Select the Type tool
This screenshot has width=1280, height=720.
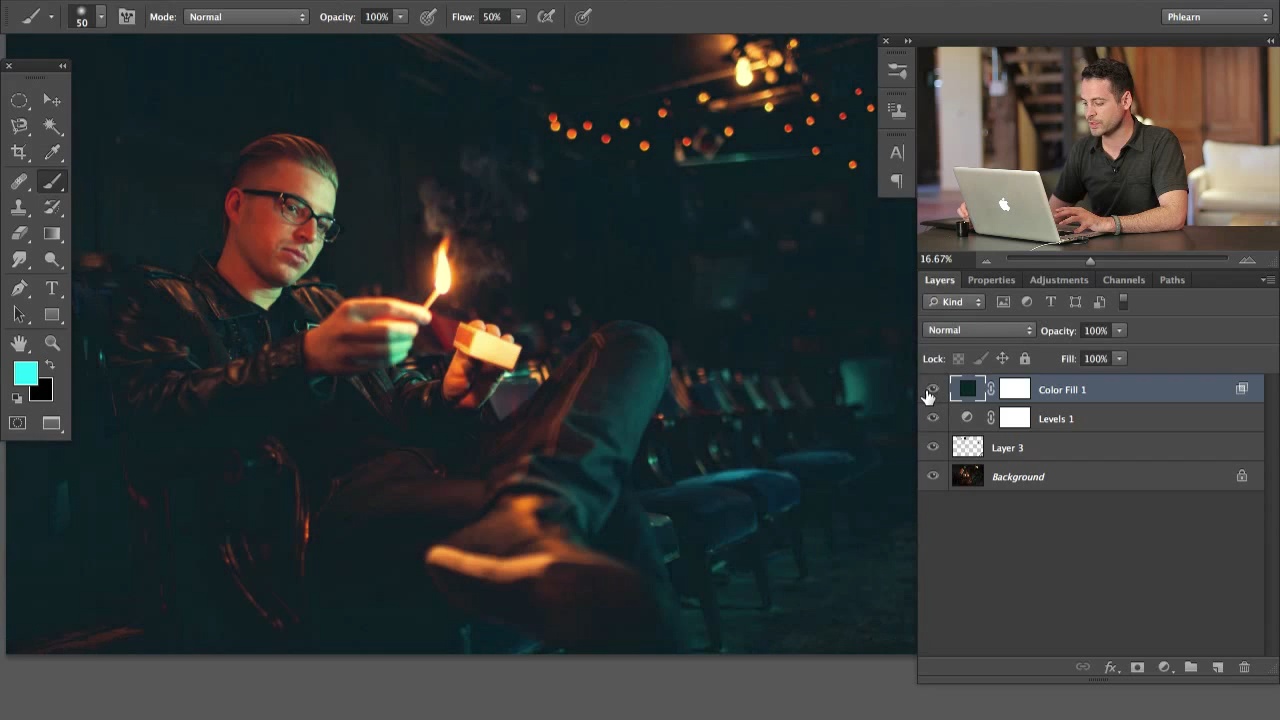click(52, 289)
